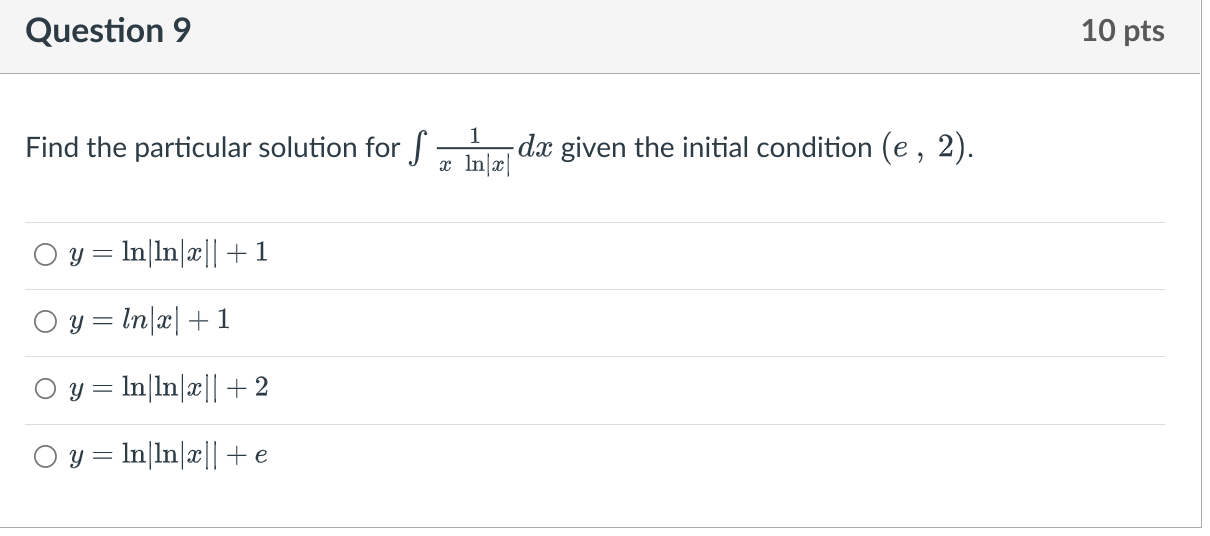Mark the radio button for y = ln|ln|x|| + e
Screen dimensions: 1210x536
(x=44, y=455)
